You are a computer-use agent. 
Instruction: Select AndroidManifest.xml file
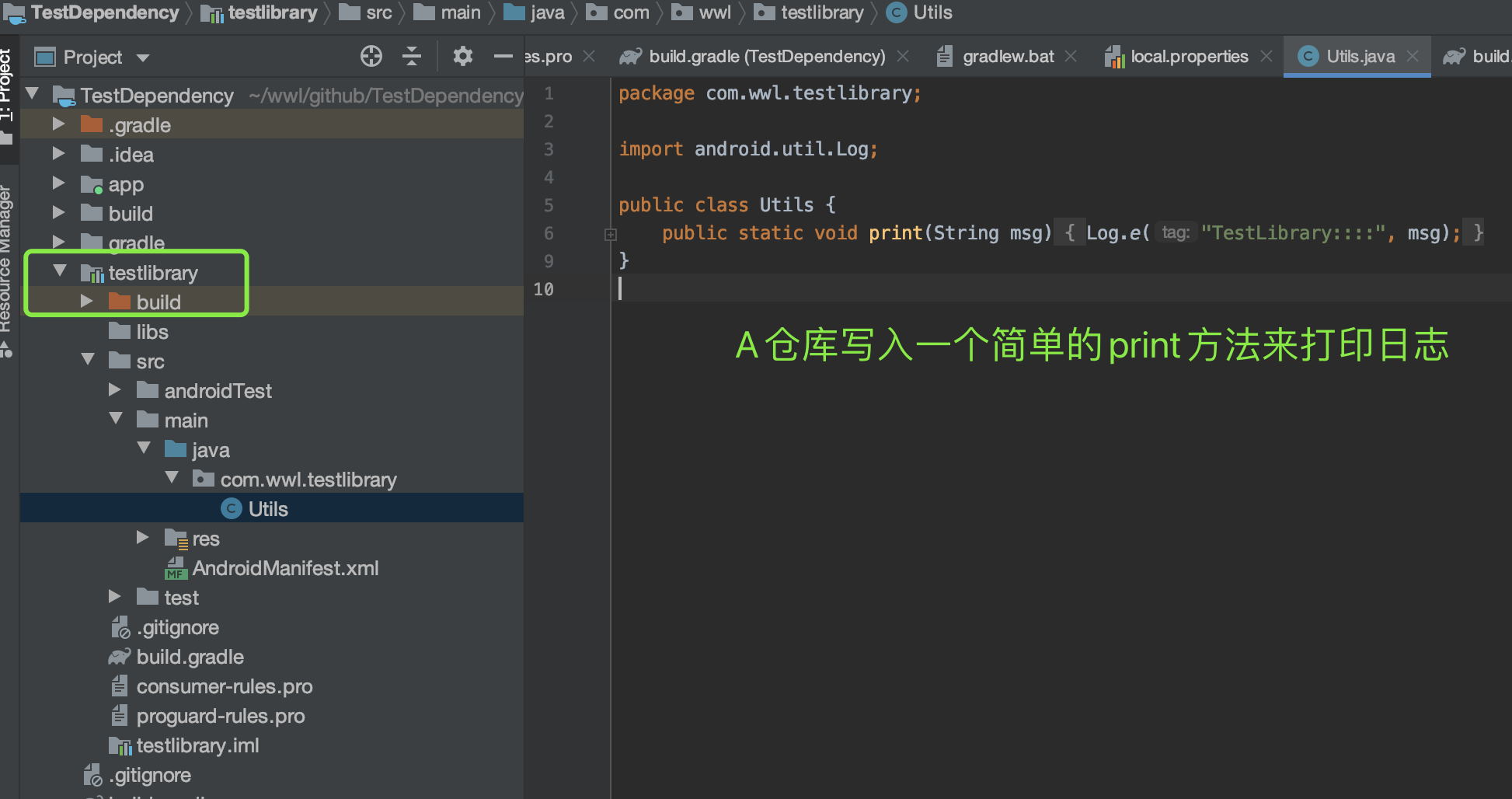285,568
